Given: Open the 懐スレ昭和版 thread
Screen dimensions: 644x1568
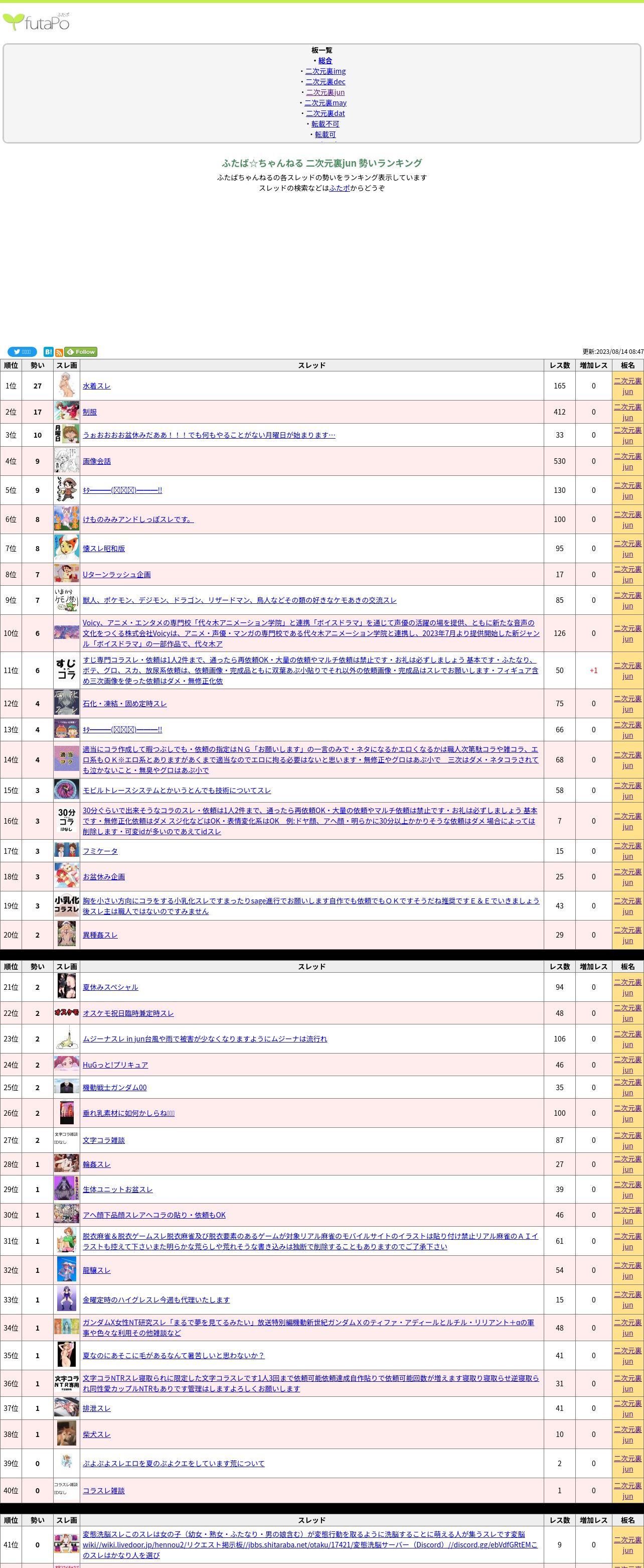Looking at the screenshot, I should click(103, 549).
